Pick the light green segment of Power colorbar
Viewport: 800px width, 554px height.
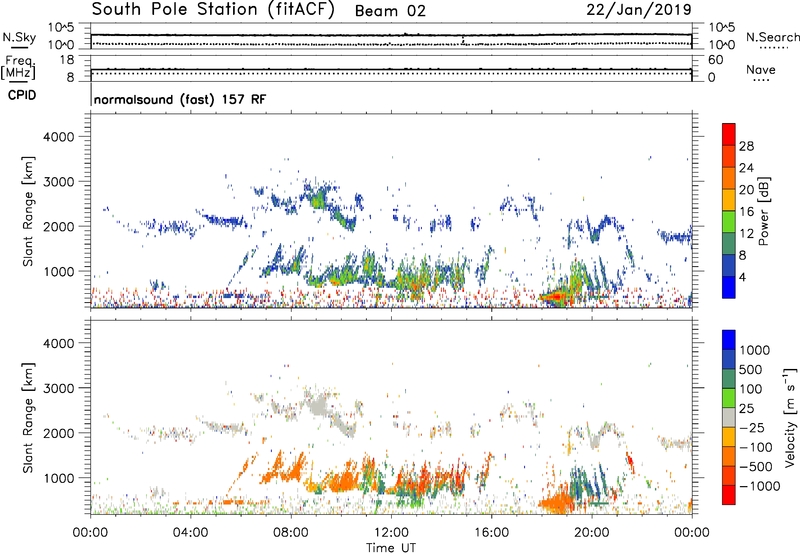tap(729, 222)
